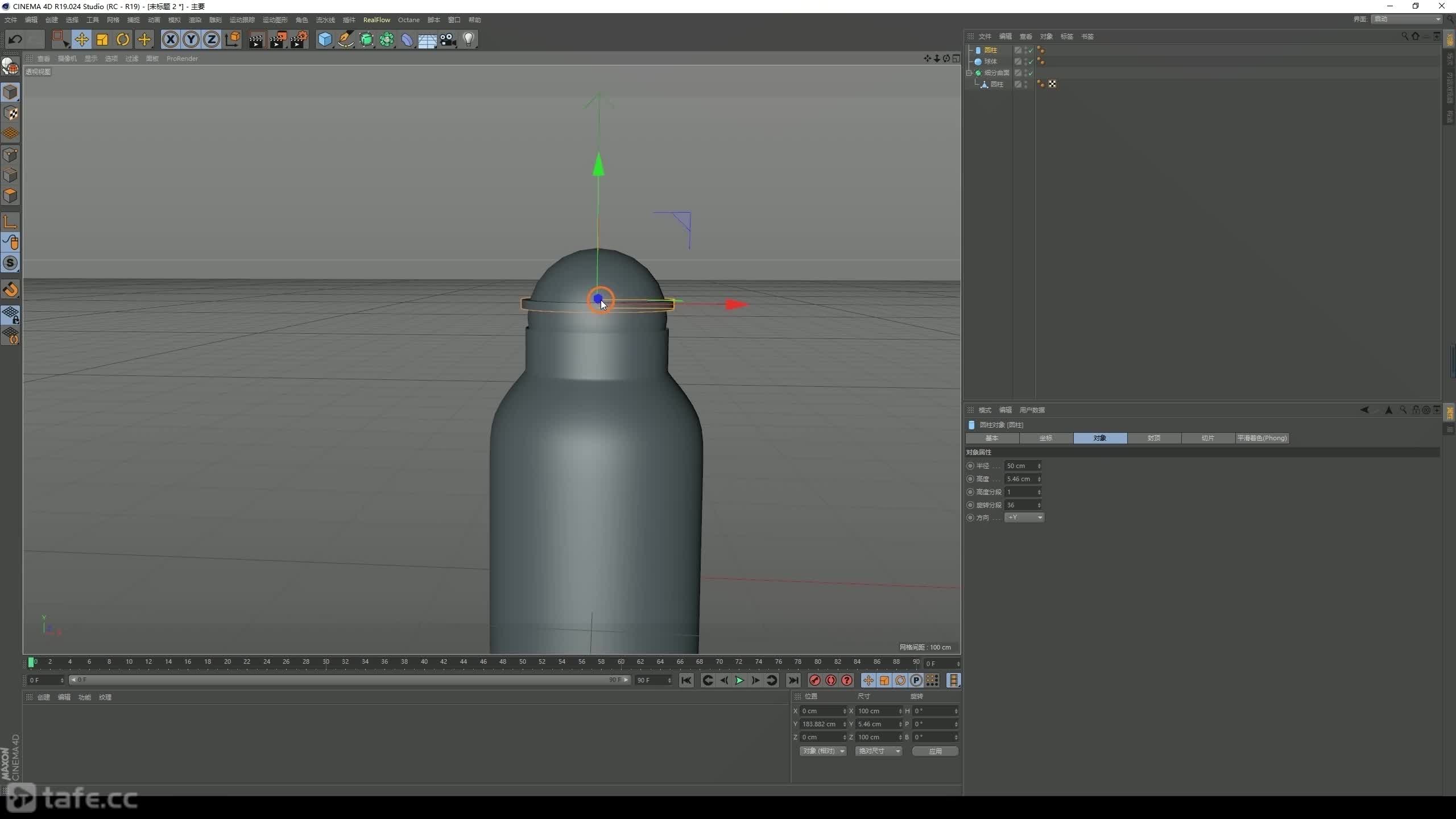Add a Camera object
Image resolution: width=1456 pixels, height=819 pixels.
click(448, 39)
